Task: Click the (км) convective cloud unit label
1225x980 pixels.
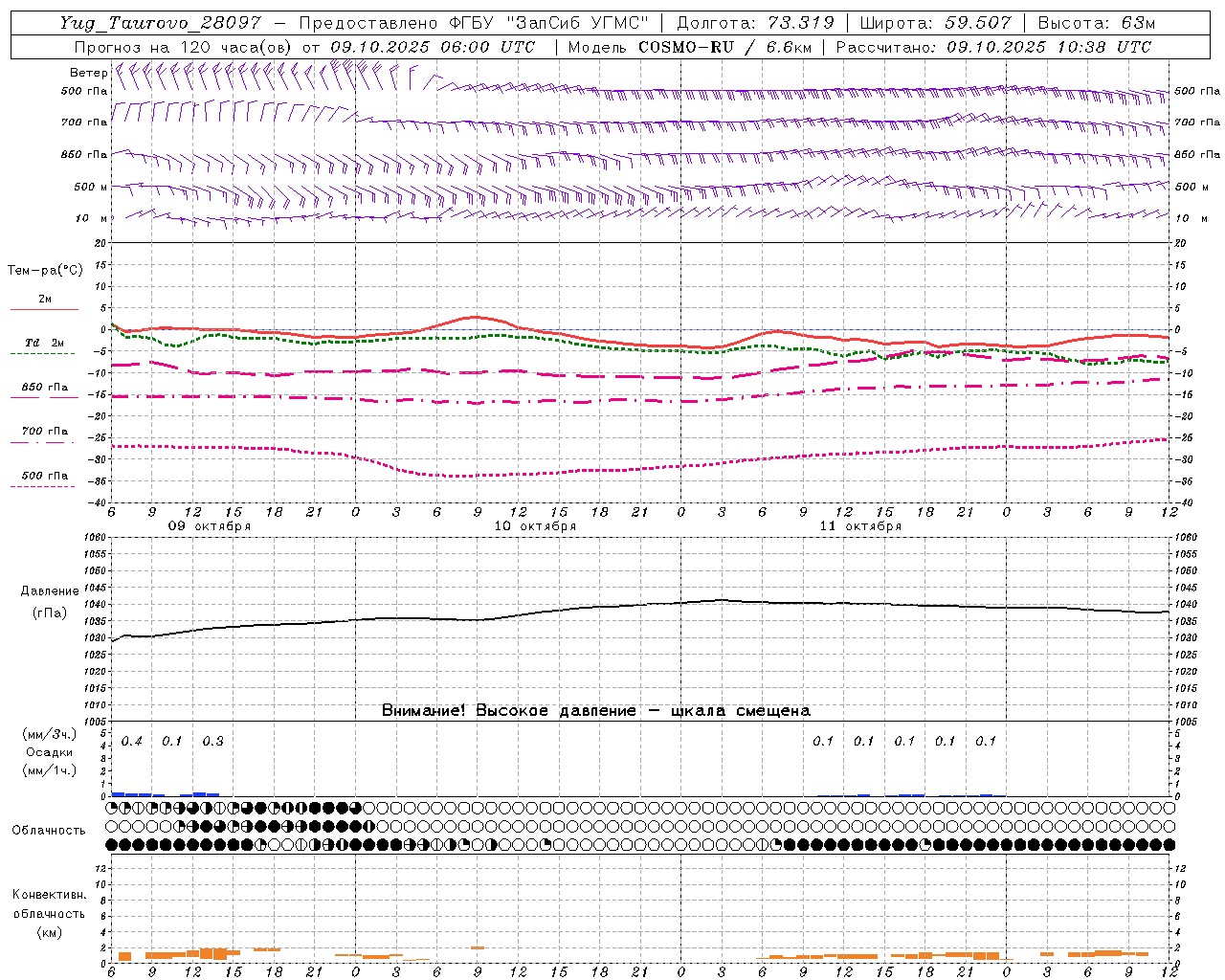Action: (x=49, y=931)
